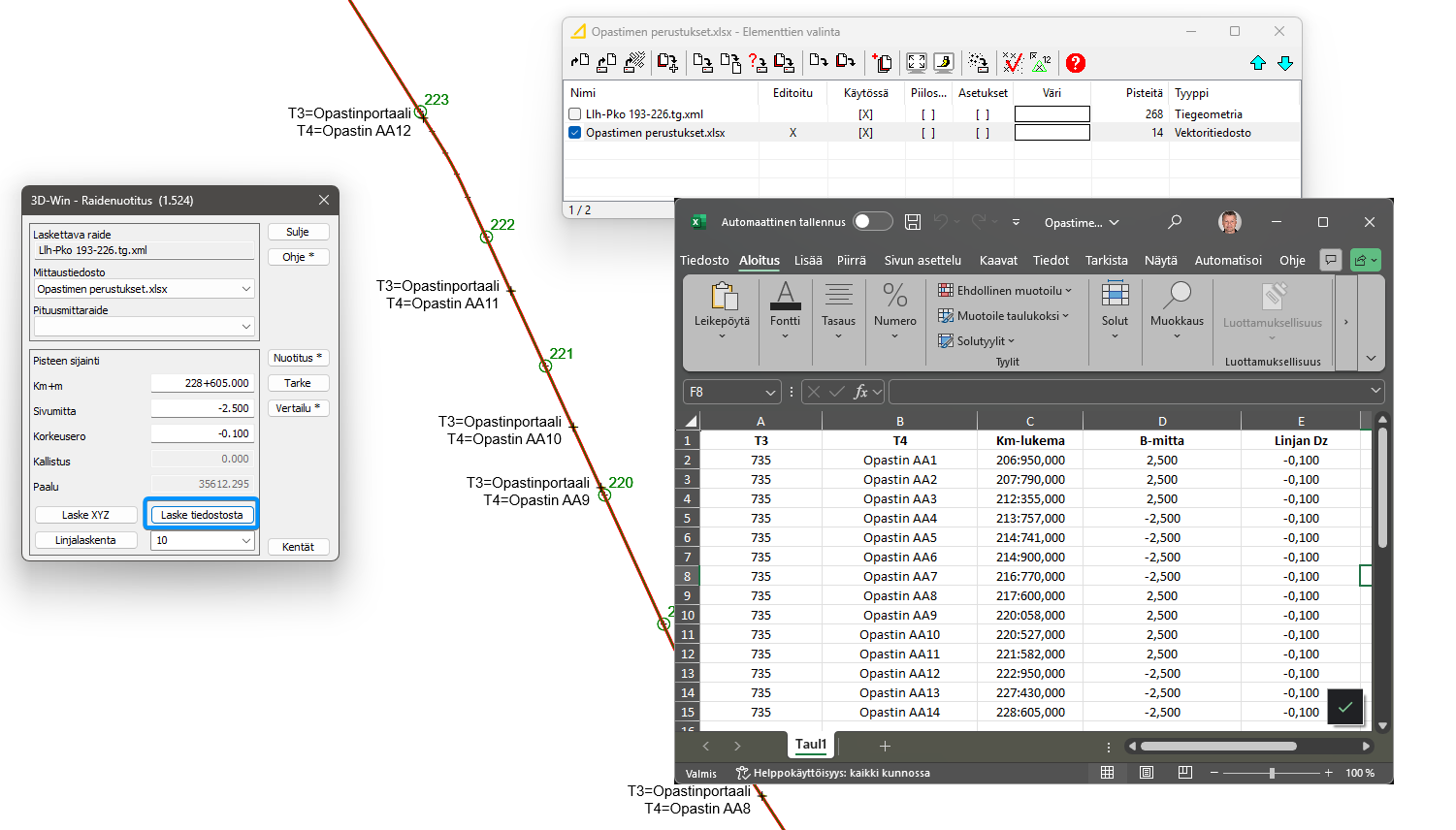Open the Leikepöytä clipboard group

(722, 310)
